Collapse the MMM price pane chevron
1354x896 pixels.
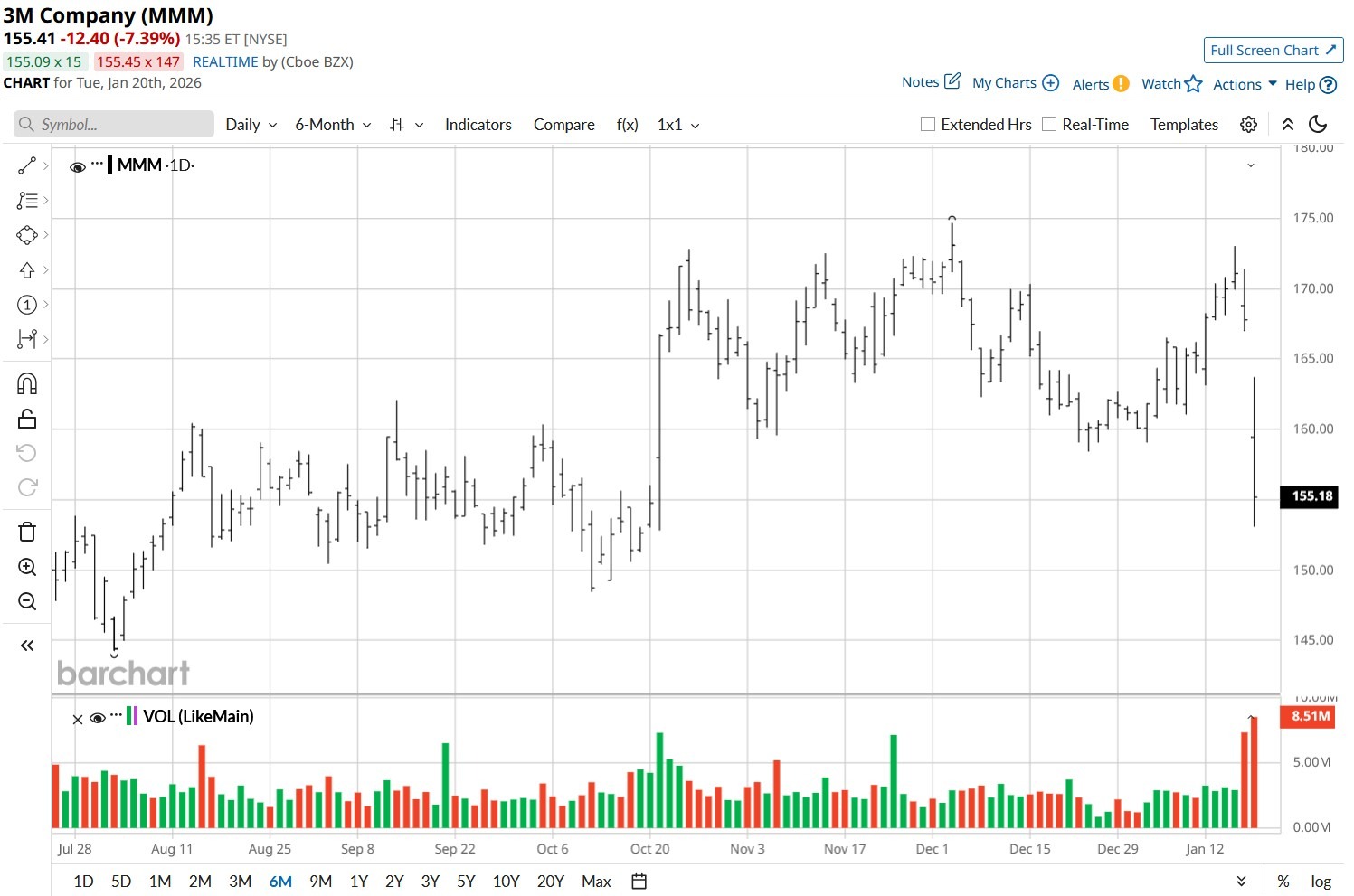tap(1251, 165)
